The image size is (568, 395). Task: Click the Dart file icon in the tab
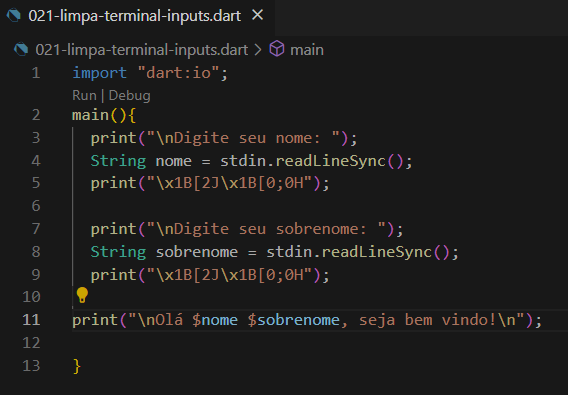[13, 16]
